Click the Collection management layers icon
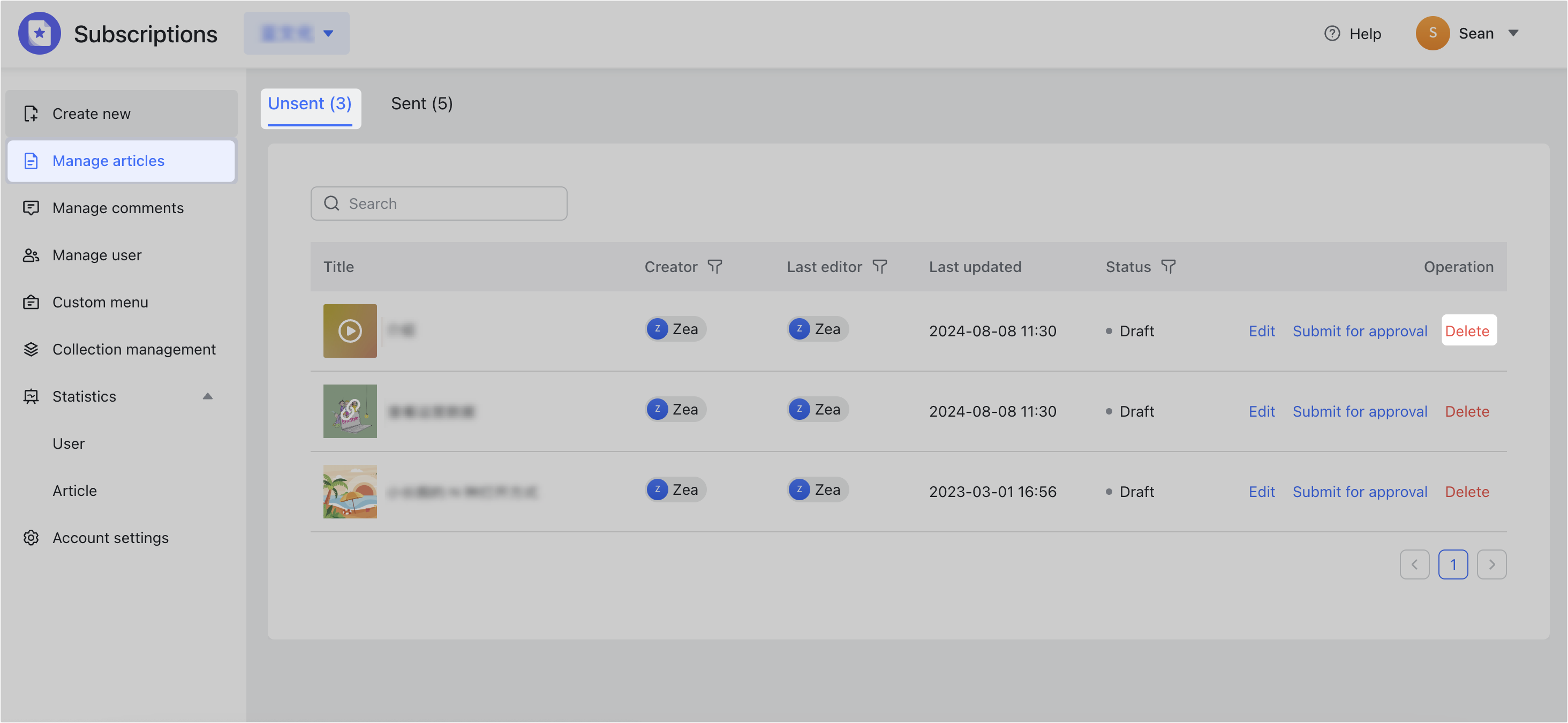1568x723 pixels. point(31,349)
